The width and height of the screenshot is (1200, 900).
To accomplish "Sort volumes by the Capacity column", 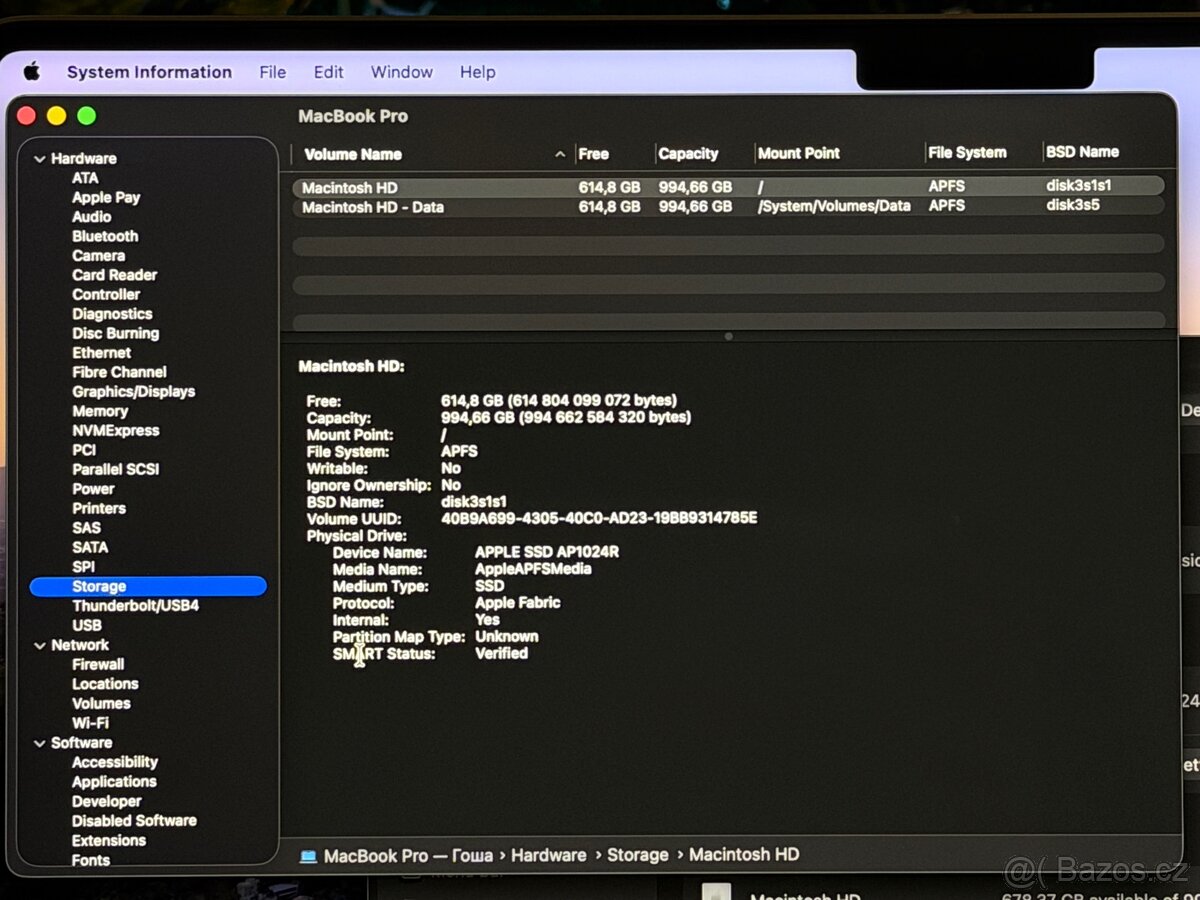I will (688, 153).
